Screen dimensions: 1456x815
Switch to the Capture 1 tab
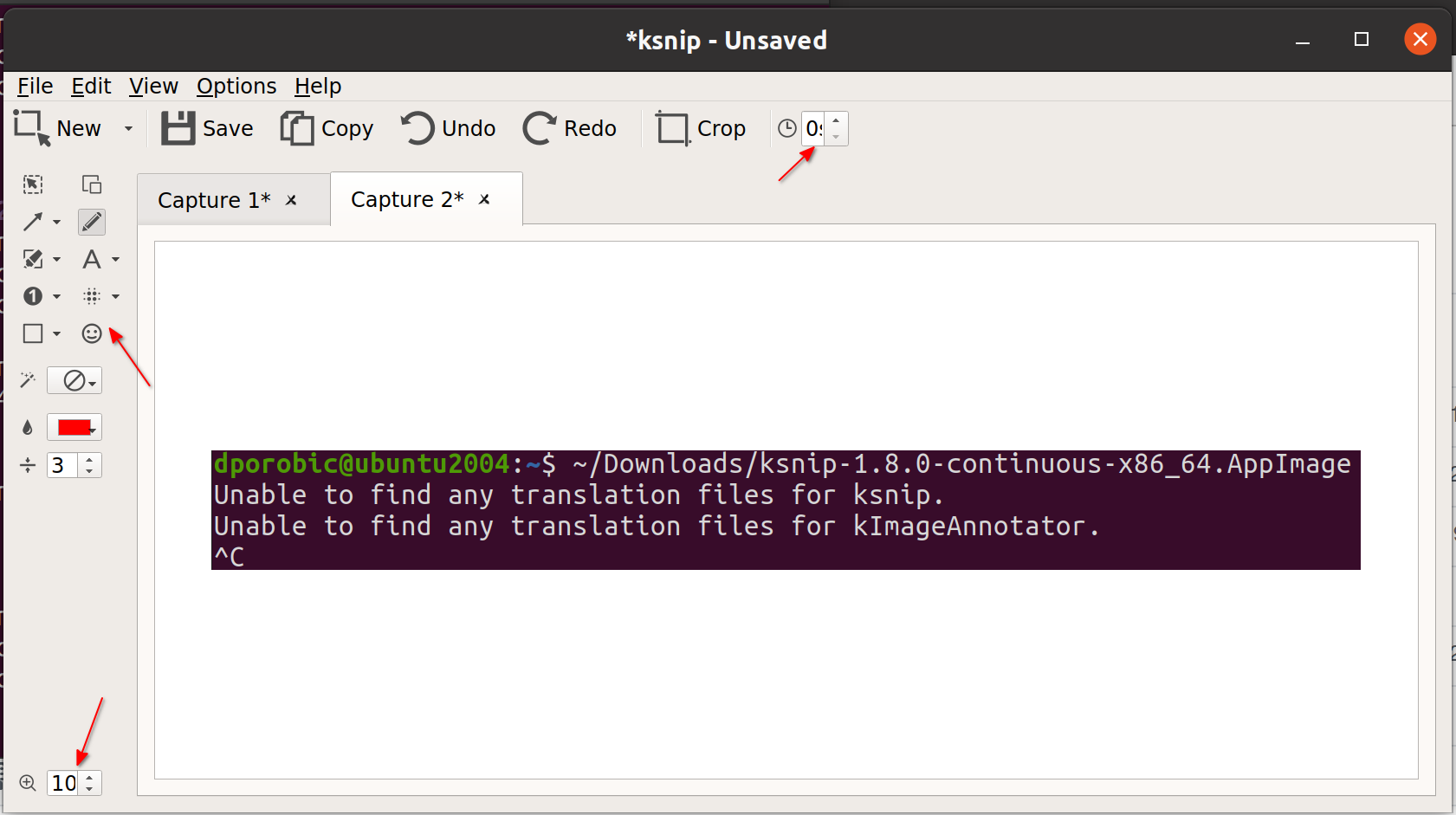212,198
